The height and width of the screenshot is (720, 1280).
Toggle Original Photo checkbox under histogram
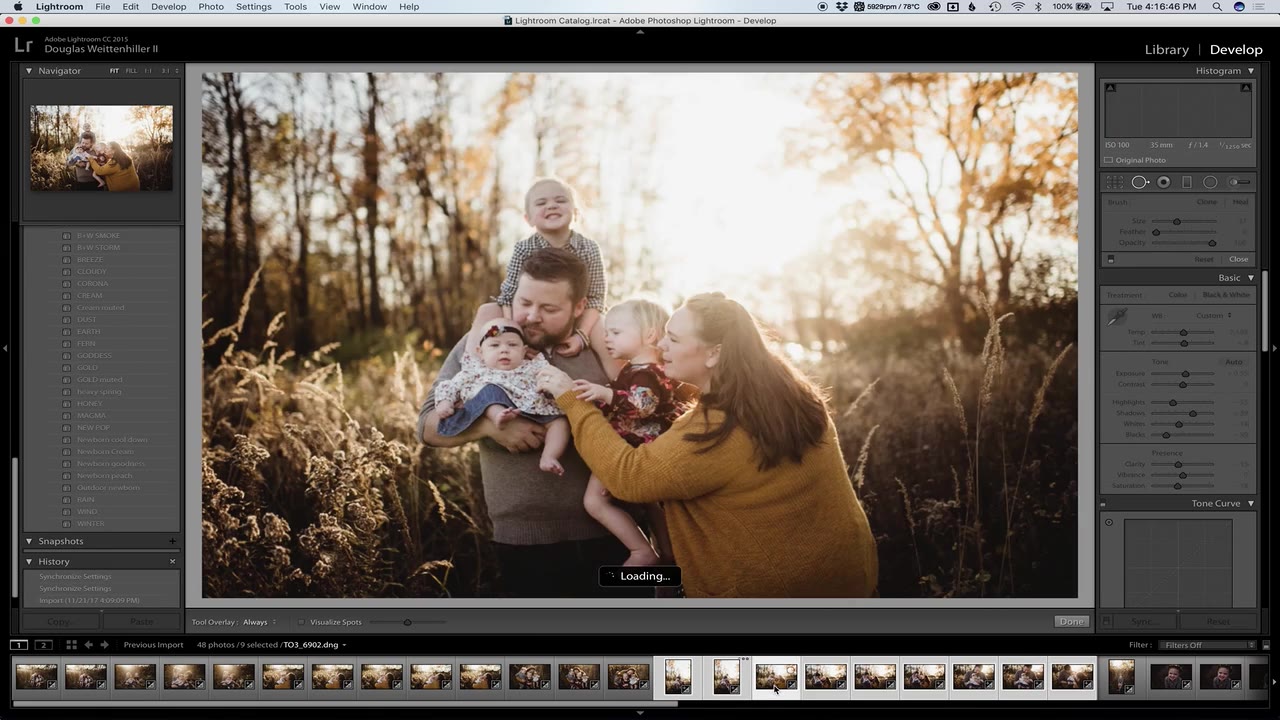1108,160
